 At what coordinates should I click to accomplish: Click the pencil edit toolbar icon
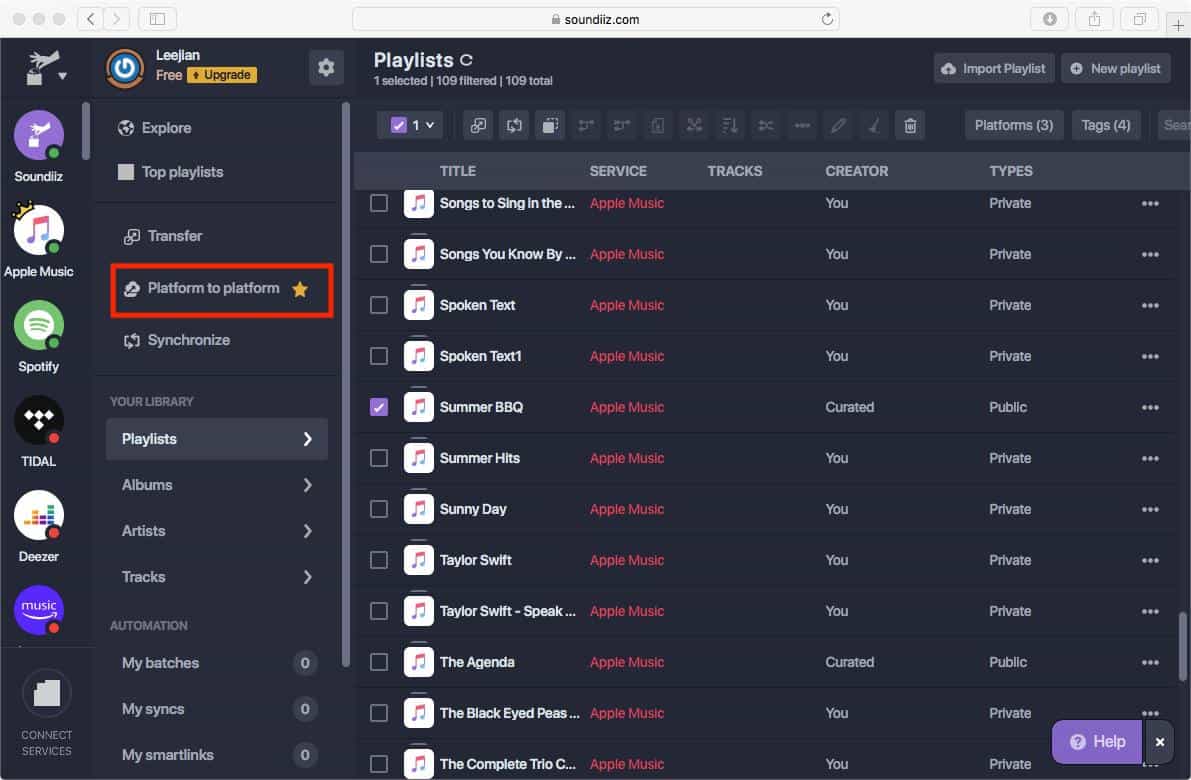click(x=838, y=125)
